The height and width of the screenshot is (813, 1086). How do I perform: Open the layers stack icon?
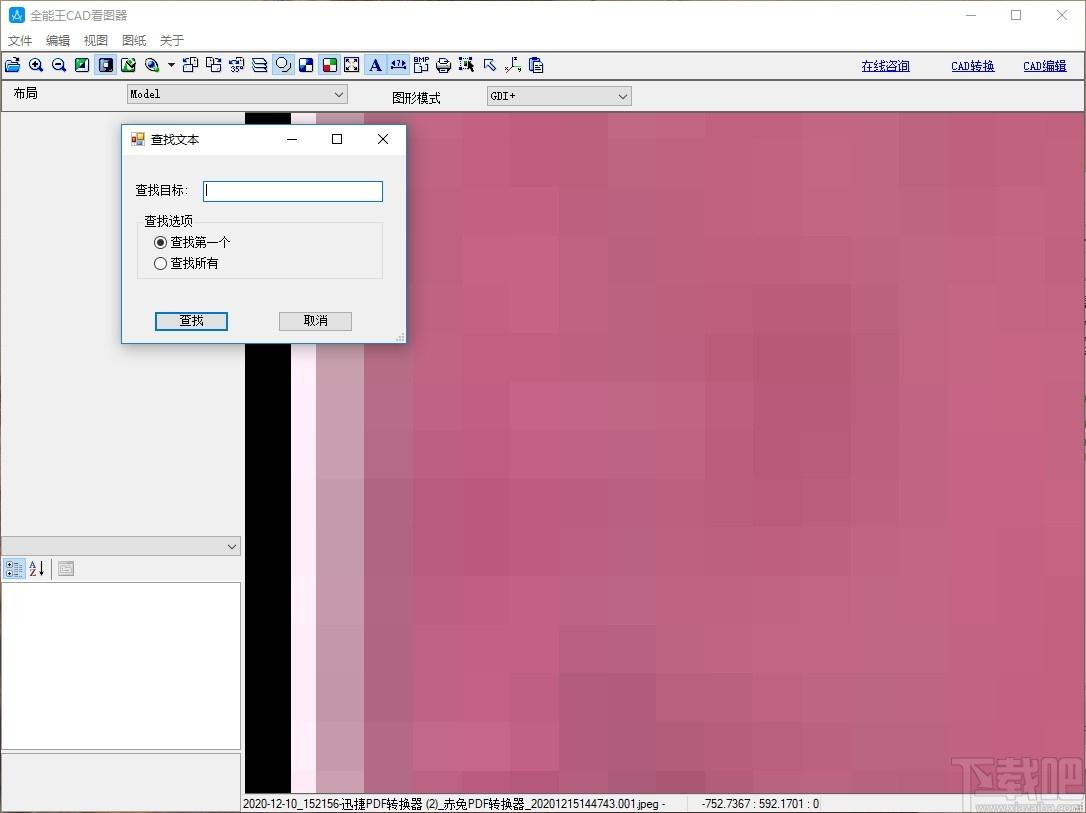pyautogui.click(x=260, y=65)
